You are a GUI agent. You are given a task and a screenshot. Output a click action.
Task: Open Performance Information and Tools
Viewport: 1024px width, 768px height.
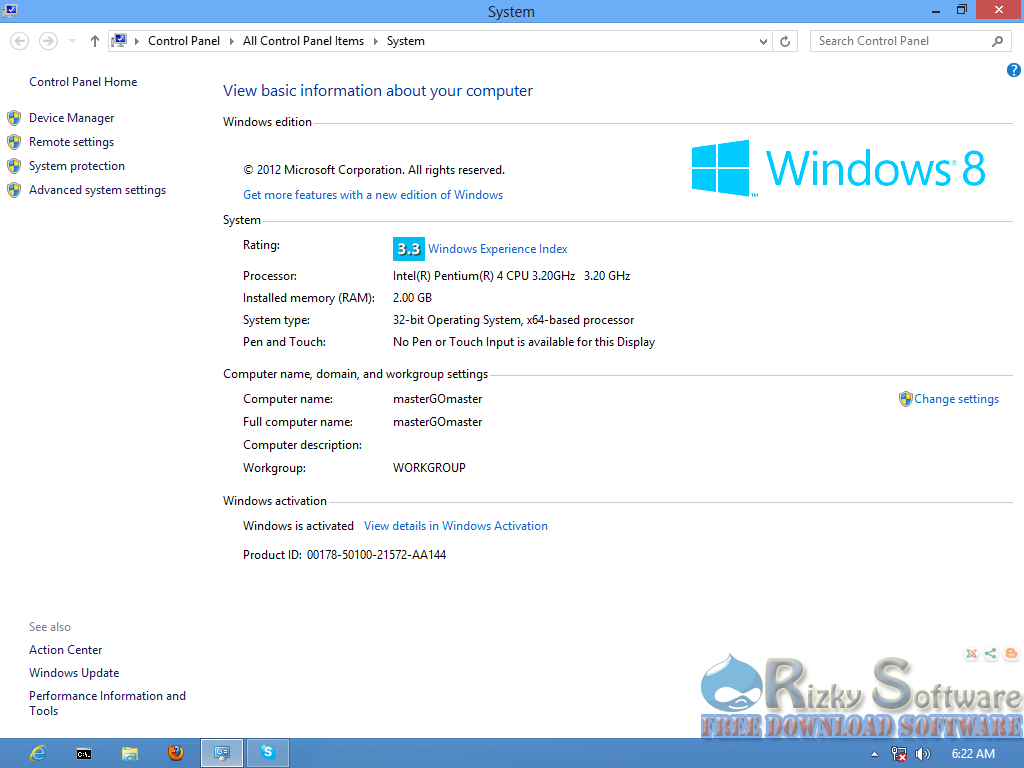[x=107, y=703]
